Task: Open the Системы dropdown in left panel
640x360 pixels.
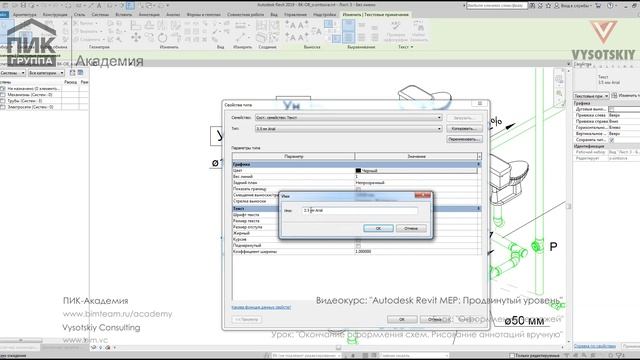Action: (13, 73)
